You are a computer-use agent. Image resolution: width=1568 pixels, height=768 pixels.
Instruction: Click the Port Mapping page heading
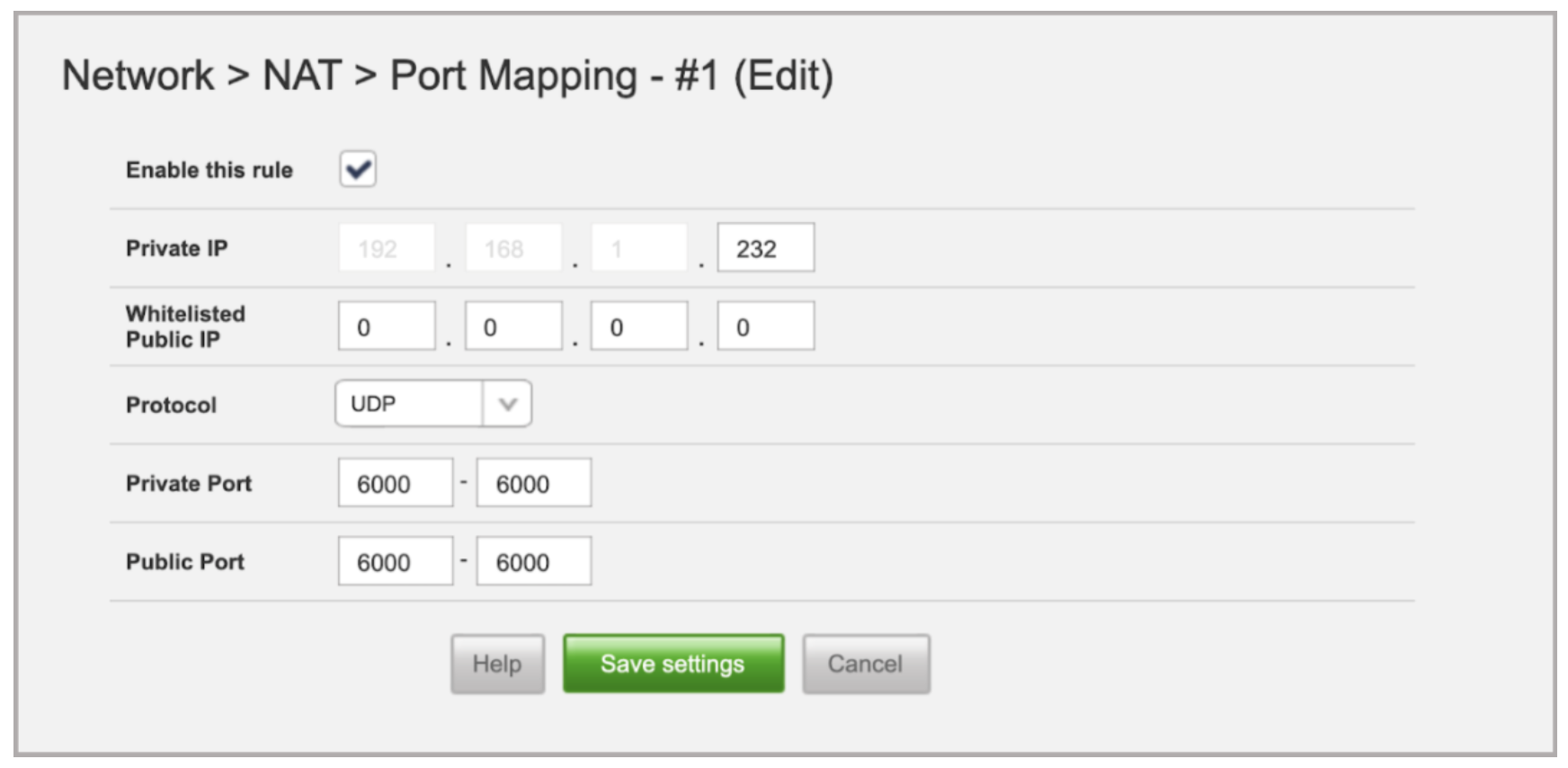(x=448, y=76)
